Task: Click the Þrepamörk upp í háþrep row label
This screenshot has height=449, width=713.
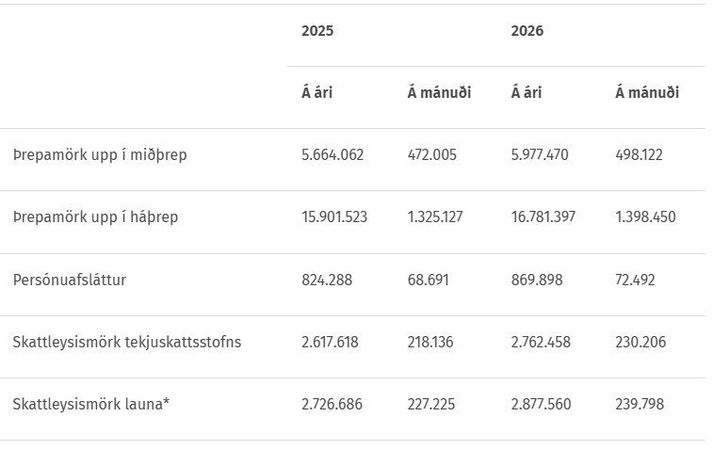Action: pyautogui.click(x=96, y=217)
